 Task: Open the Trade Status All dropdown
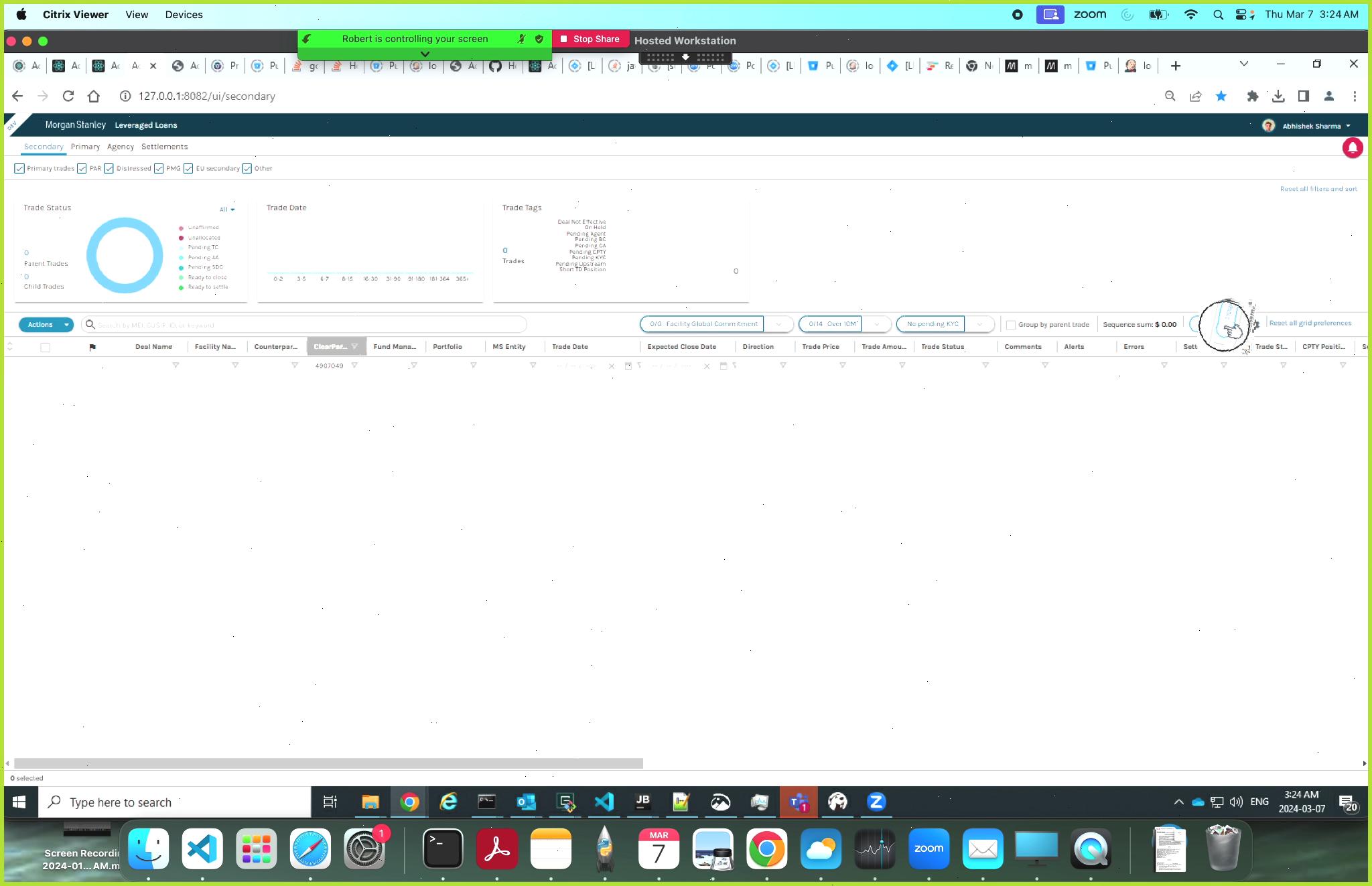point(227,210)
